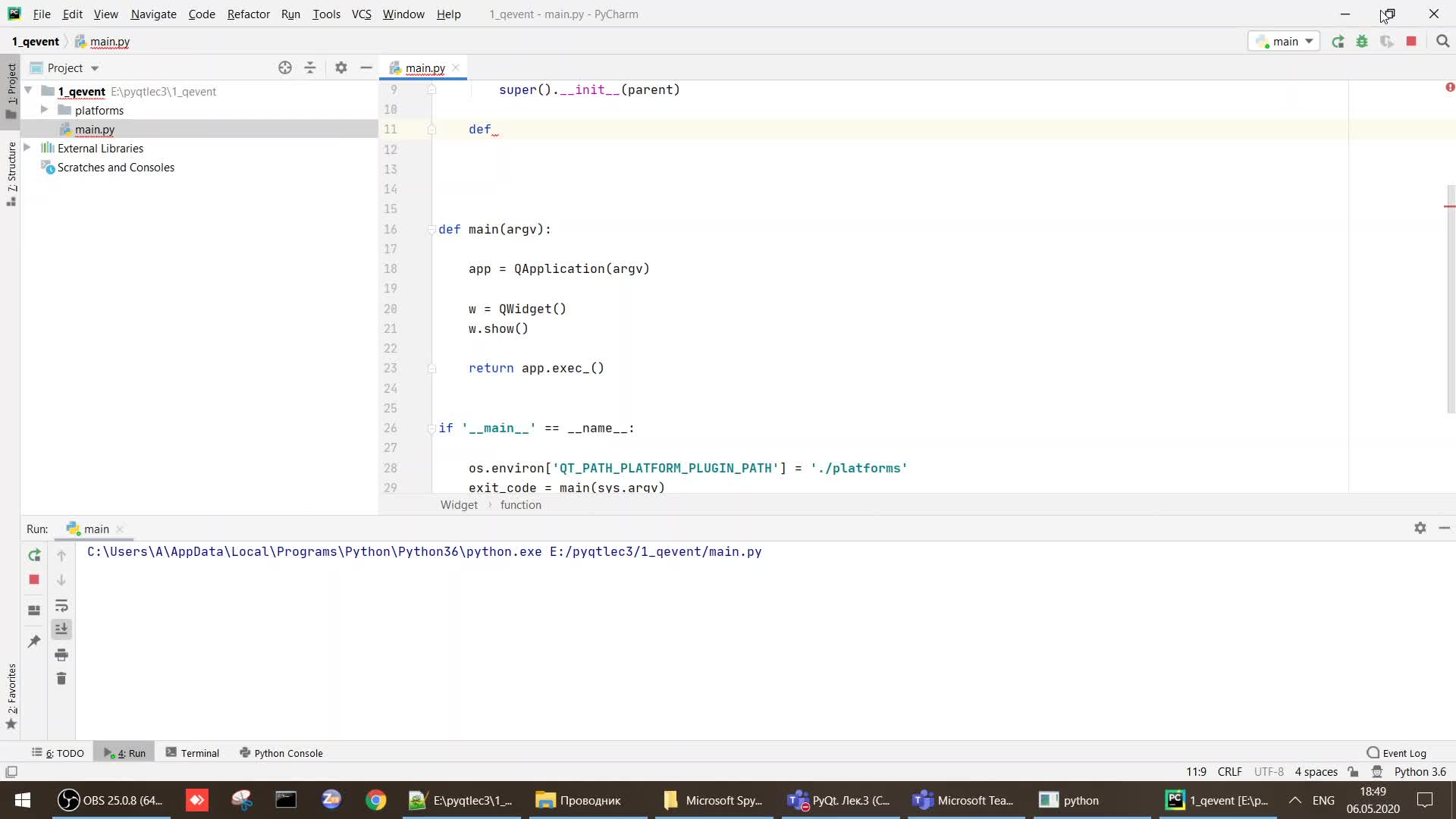Hide the Project panel with minus icon
1456x819 pixels.
(366, 67)
